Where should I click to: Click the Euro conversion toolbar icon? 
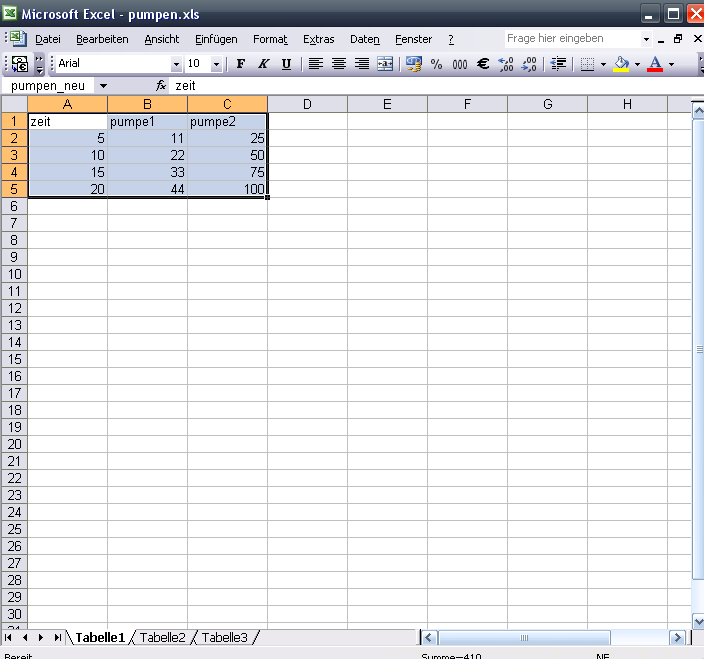[20, 64]
